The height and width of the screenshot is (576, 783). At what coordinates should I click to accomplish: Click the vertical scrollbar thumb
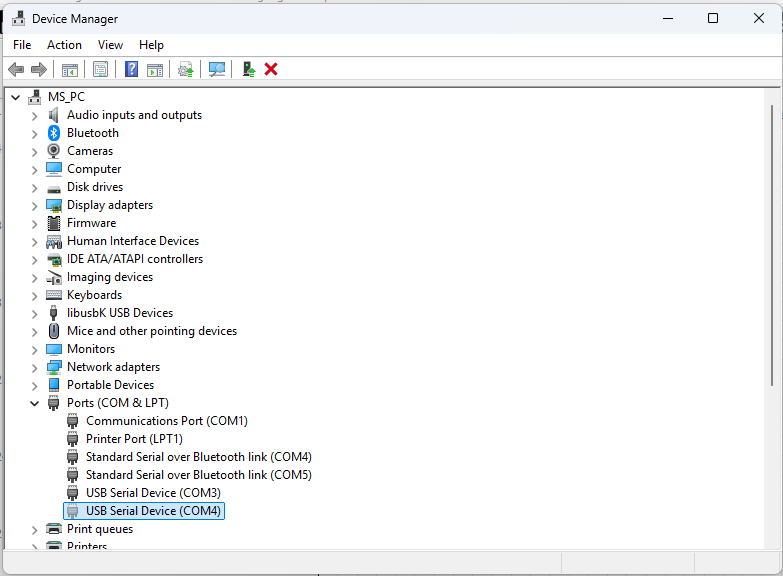click(772, 245)
